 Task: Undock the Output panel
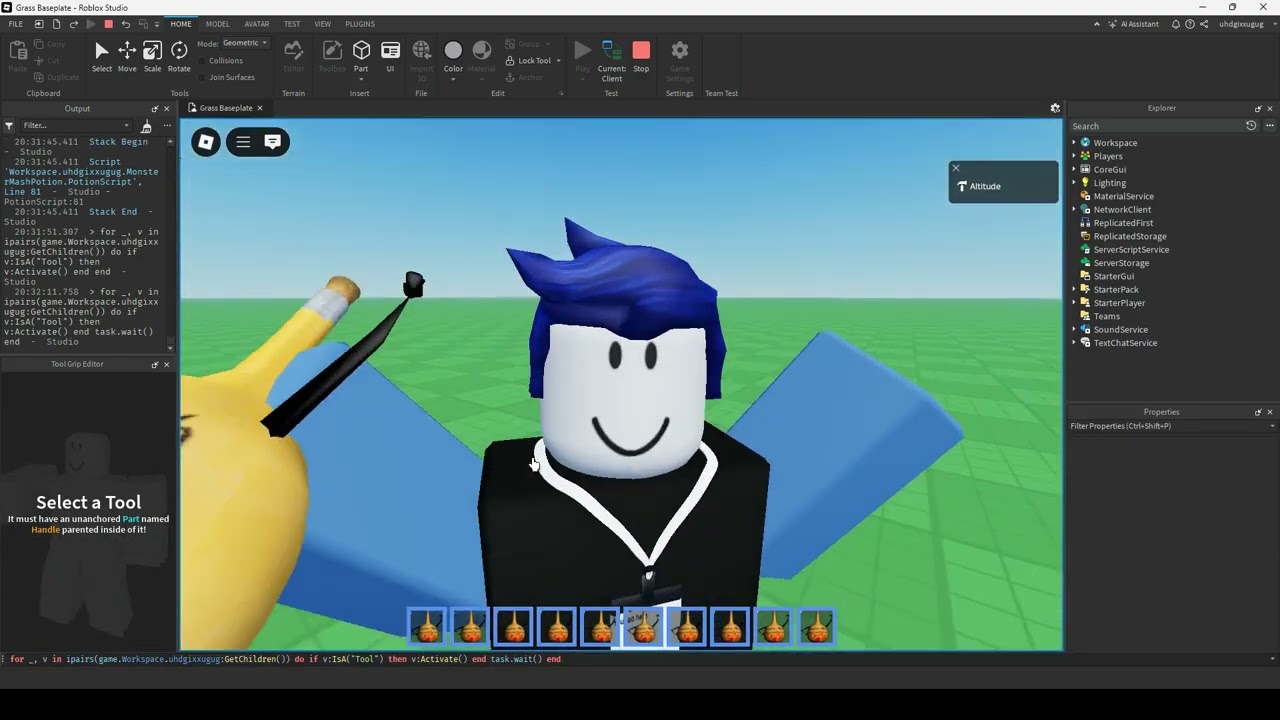155,109
